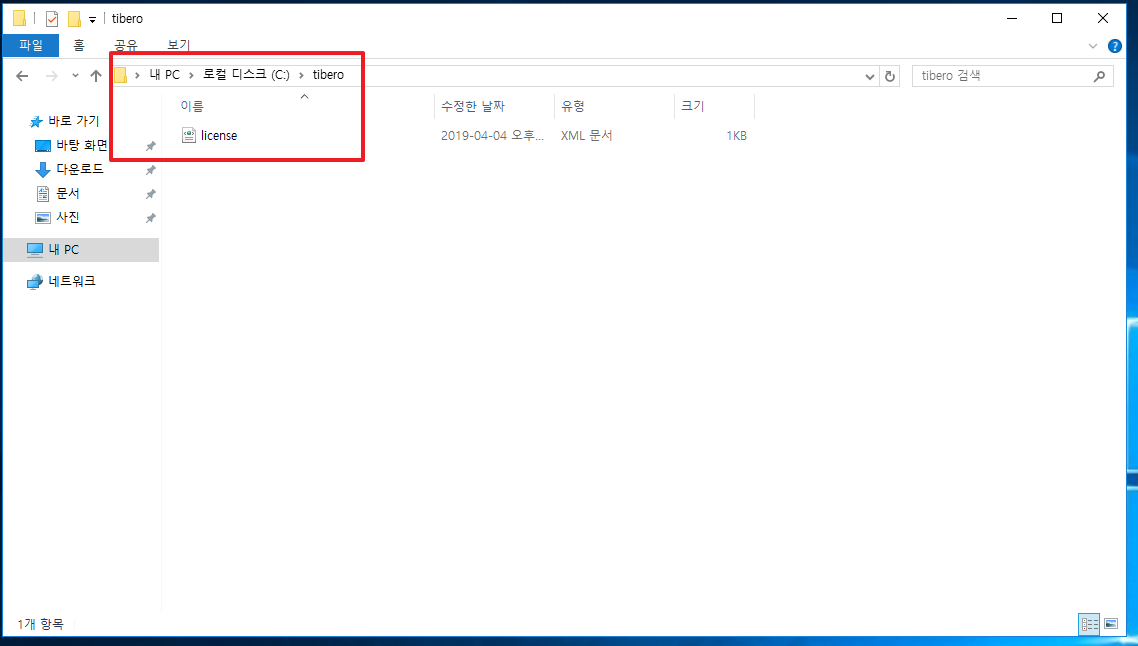
Task: Click 내 PC in the address breadcrumb
Action: click(165, 75)
